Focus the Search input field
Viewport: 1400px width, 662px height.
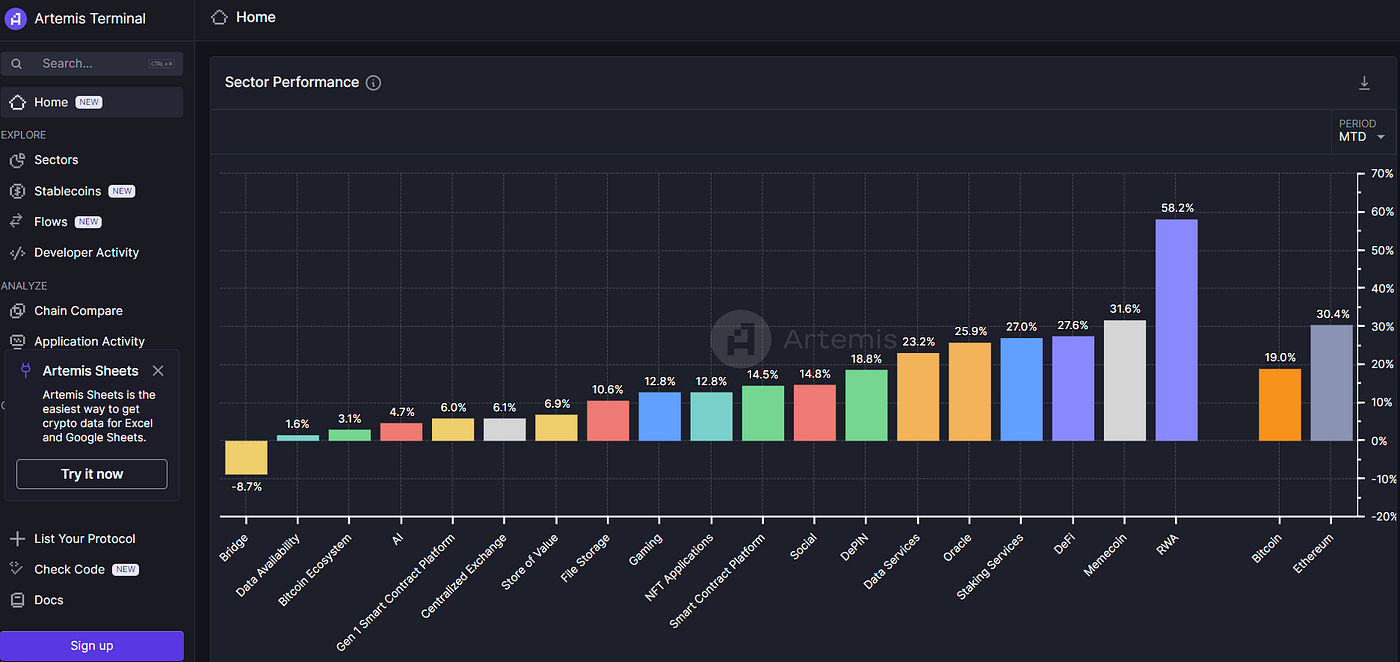click(92, 64)
